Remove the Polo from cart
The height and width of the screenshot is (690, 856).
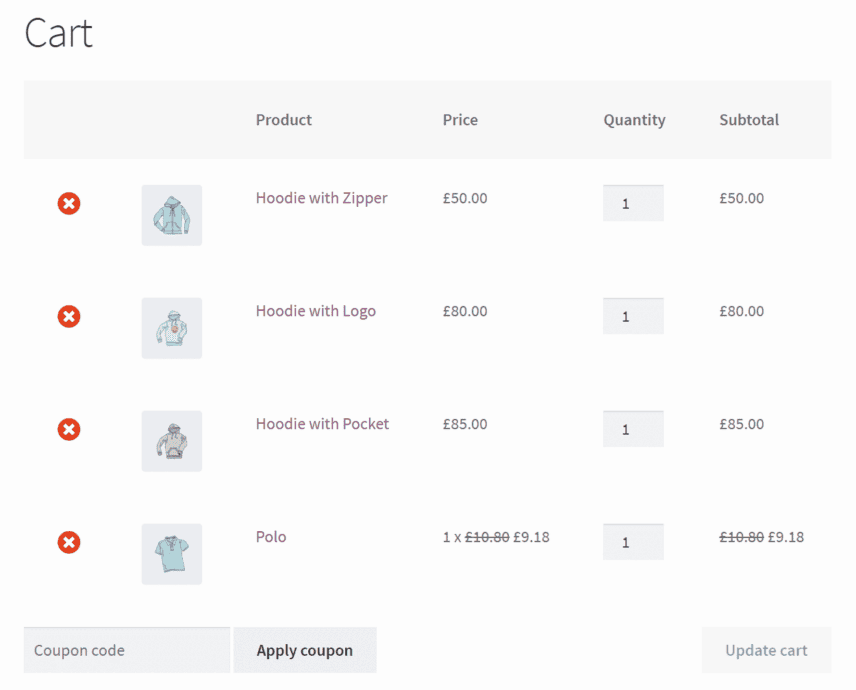click(68, 542)
